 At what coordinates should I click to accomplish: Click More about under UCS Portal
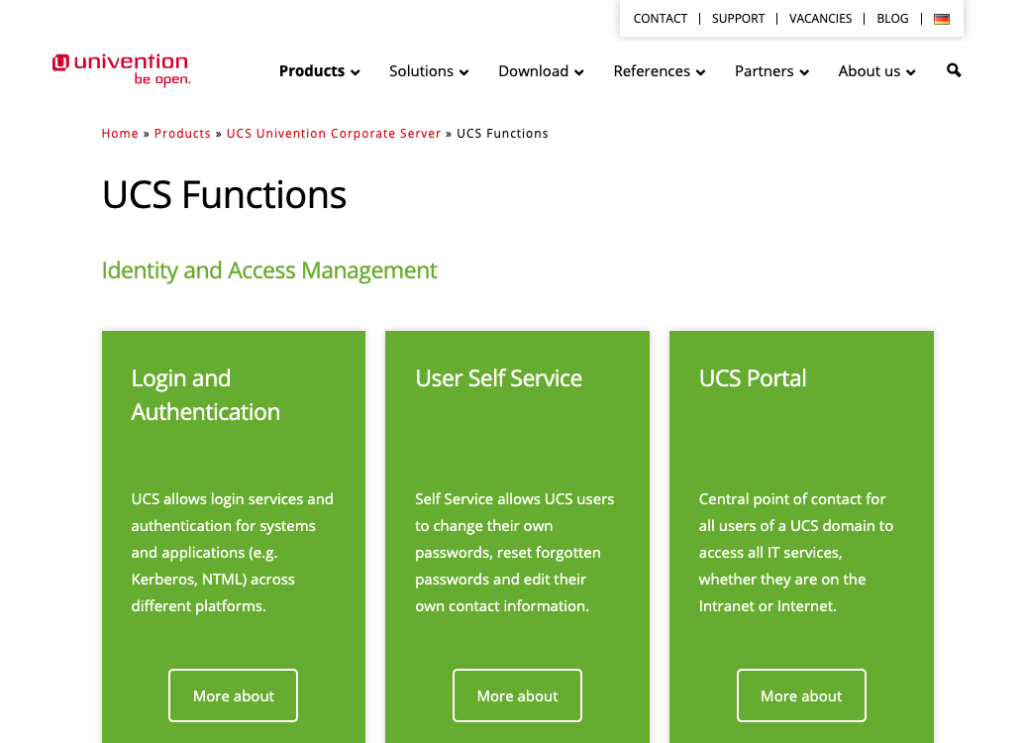pos(801,696)
